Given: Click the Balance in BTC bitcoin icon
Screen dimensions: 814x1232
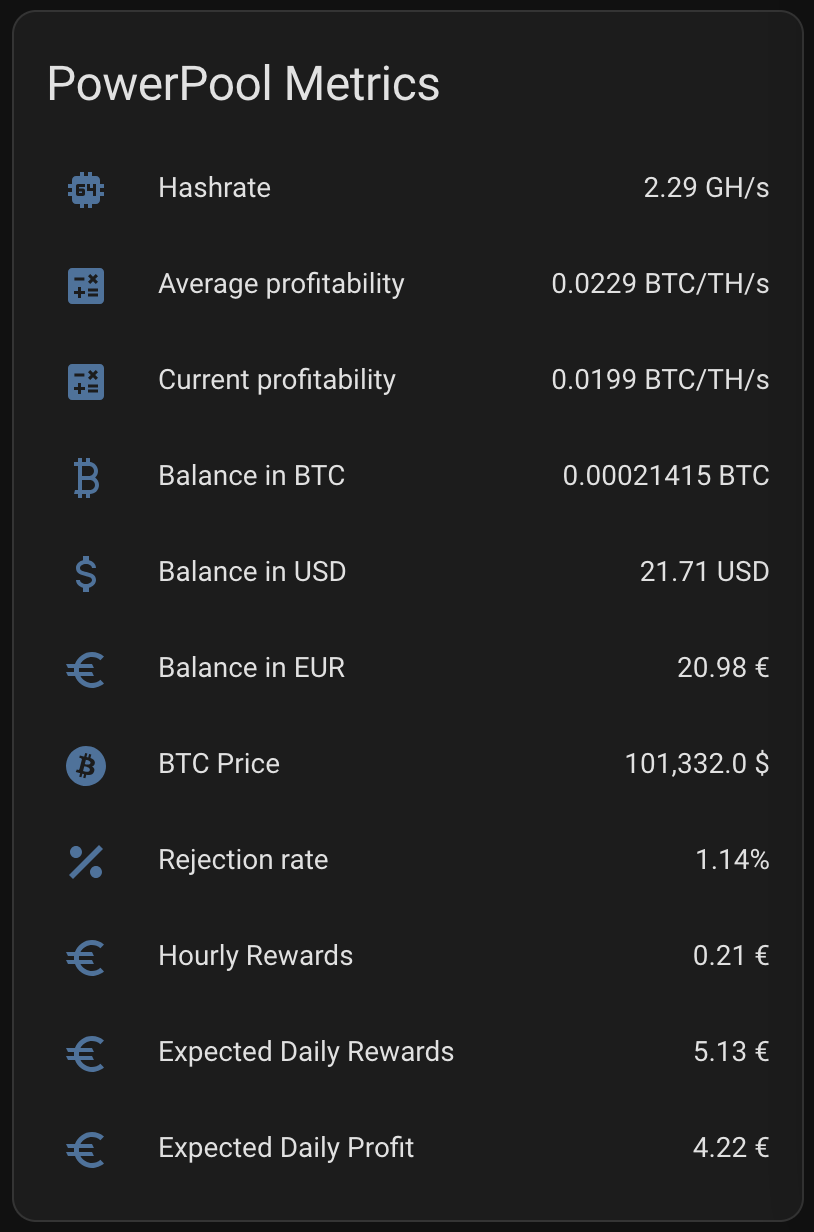Looking at the screenshot, I should click(x=86, y=477).
